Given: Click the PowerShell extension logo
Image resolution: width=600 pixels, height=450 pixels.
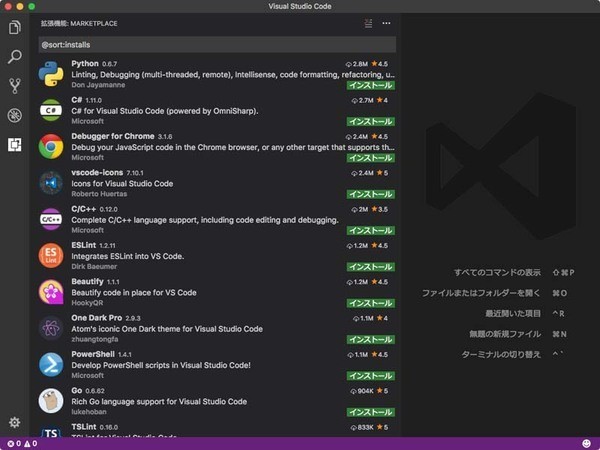Looking at the screenshot, I should point(51,365).
